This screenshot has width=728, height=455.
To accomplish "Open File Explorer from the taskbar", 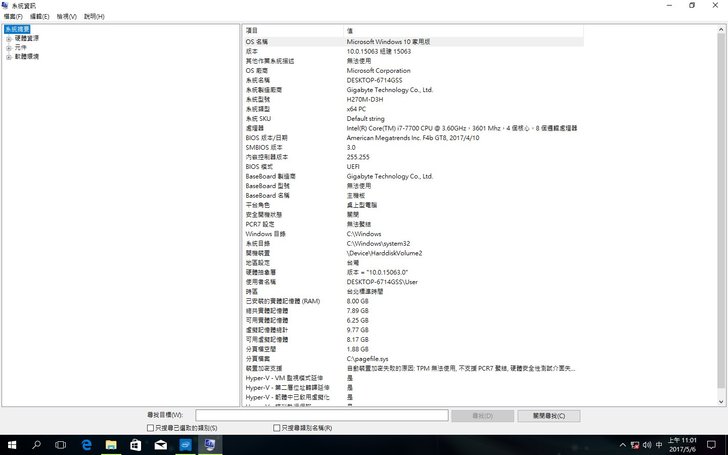I will 111,445.
